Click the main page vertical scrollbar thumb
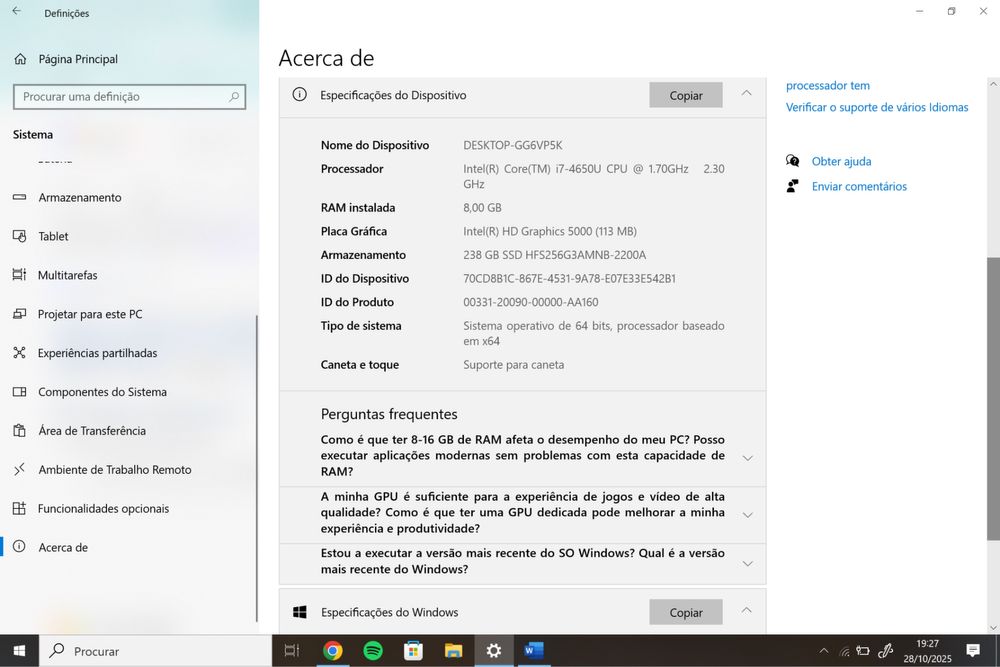This screenshot has height=667, width=1000. [x=993, y=399]
